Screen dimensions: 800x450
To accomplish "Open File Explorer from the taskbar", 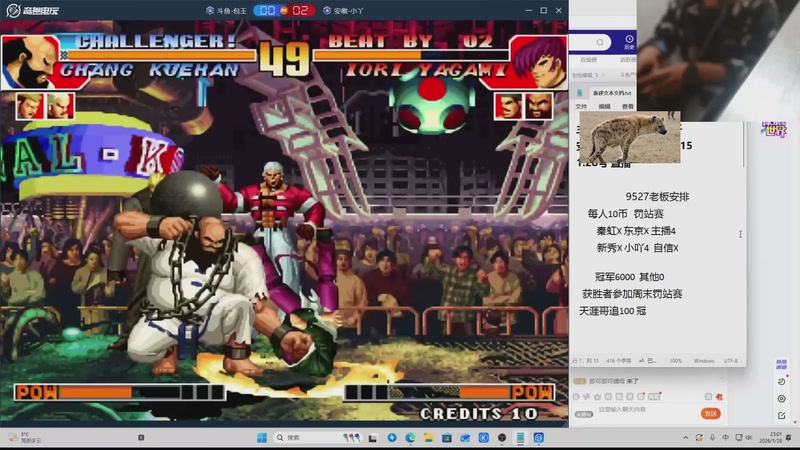I will click(428, 438).
